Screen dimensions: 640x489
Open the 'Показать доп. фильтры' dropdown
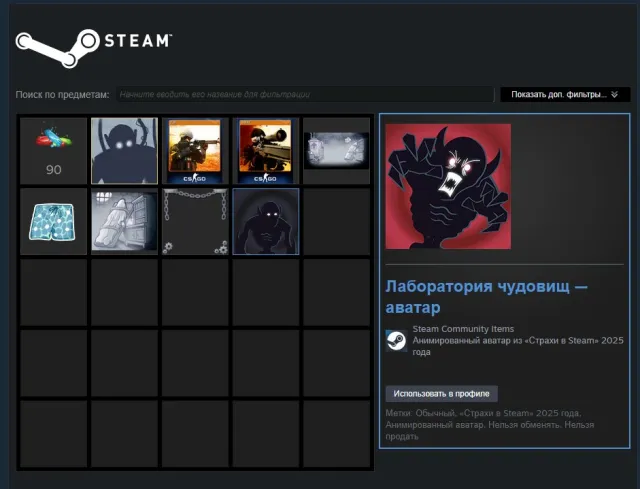[565, 95]
